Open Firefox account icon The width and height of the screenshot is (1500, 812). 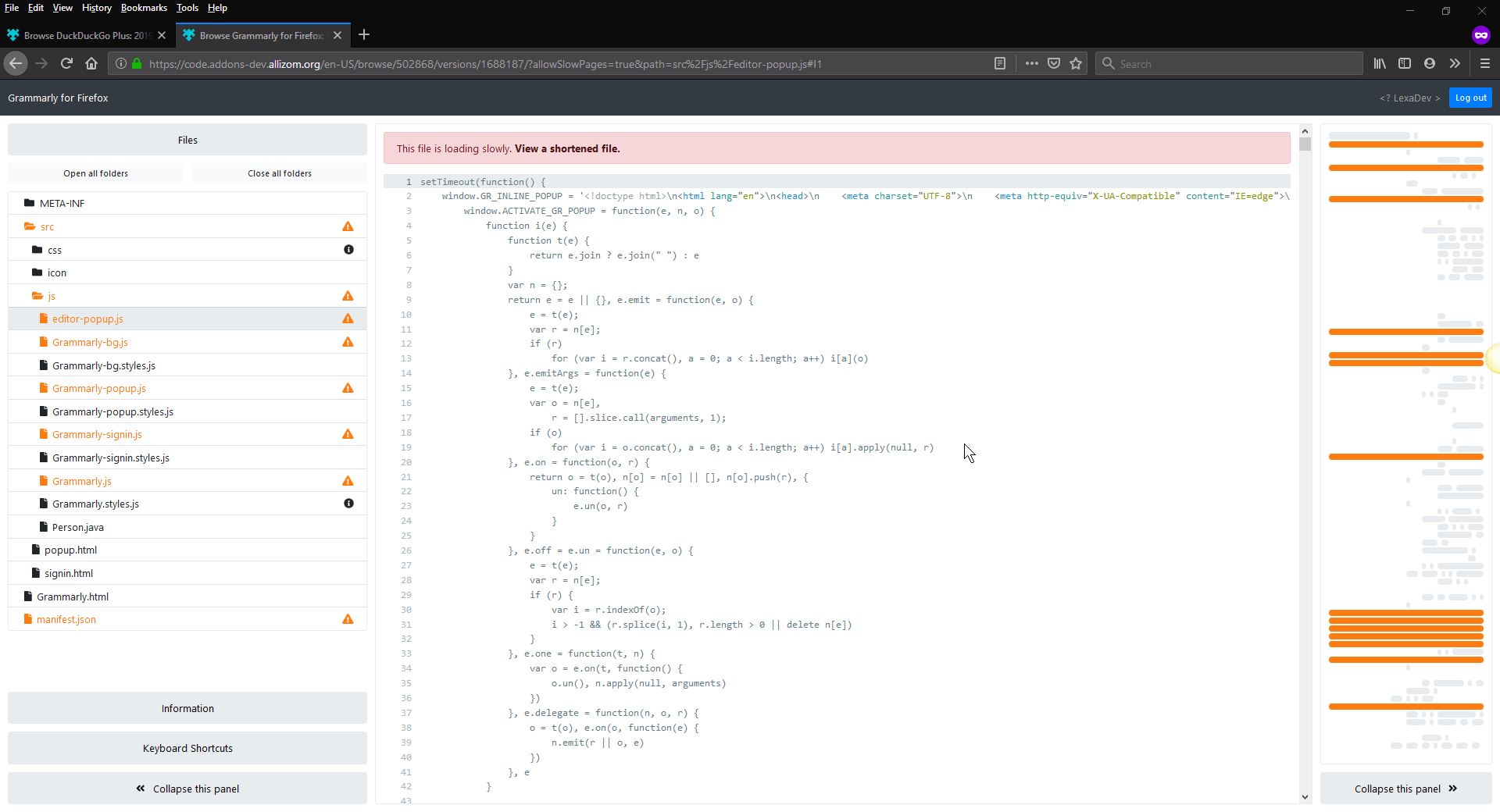(x=1430, y=64)
